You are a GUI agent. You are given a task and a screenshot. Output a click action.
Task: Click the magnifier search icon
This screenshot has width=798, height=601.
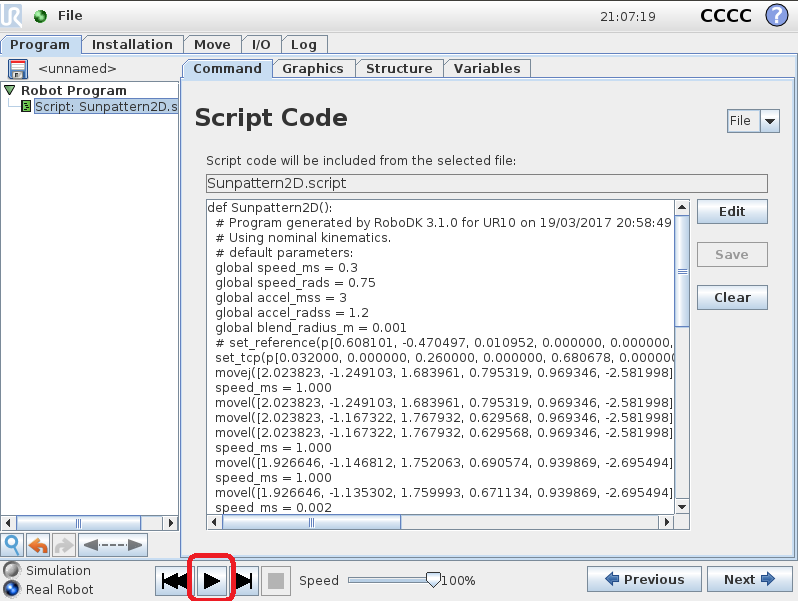point(12,545)
